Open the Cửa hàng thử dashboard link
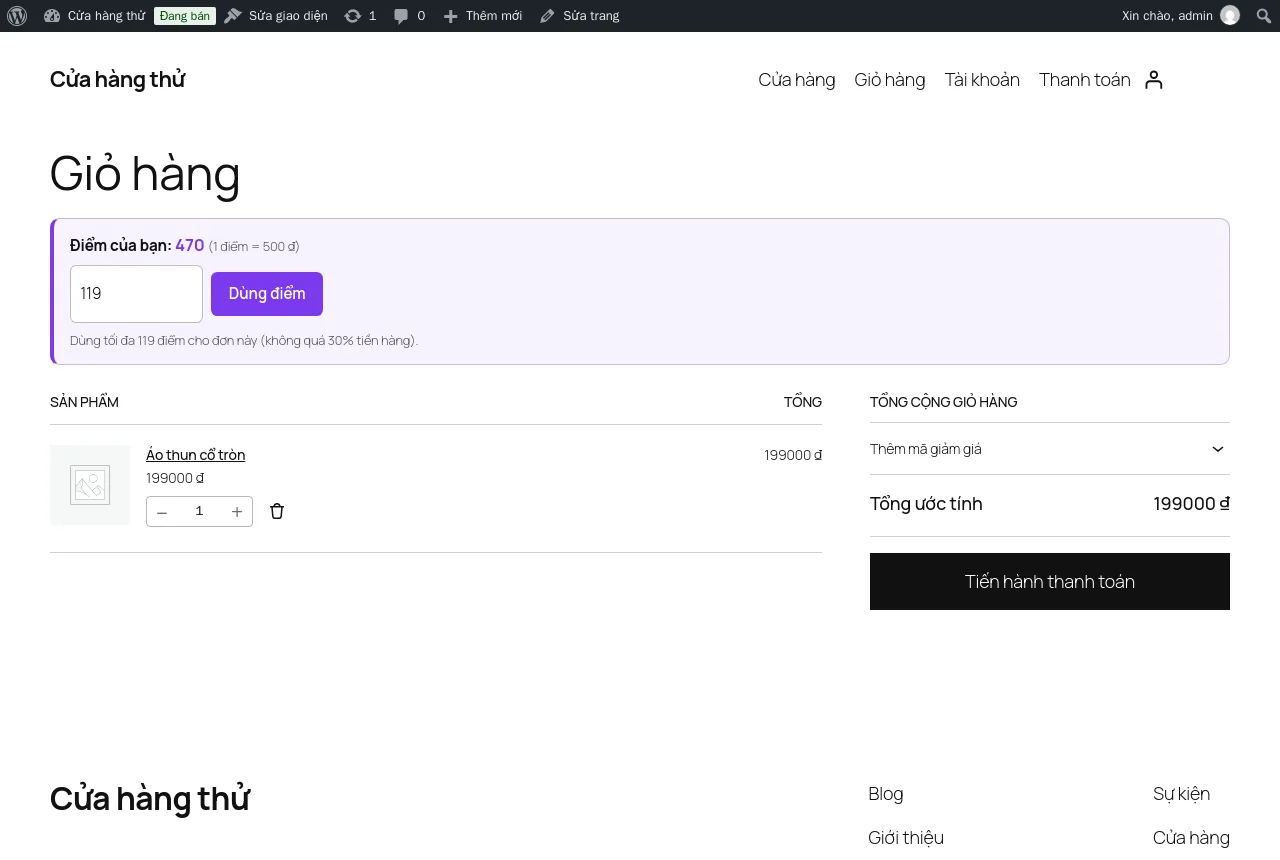The height and width of the screenshot is (860, 1280). point(95,16)
